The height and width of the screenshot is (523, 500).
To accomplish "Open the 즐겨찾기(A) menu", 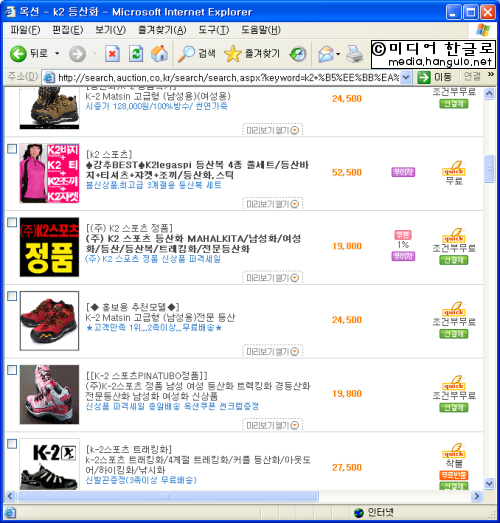I will pos(162,30).
